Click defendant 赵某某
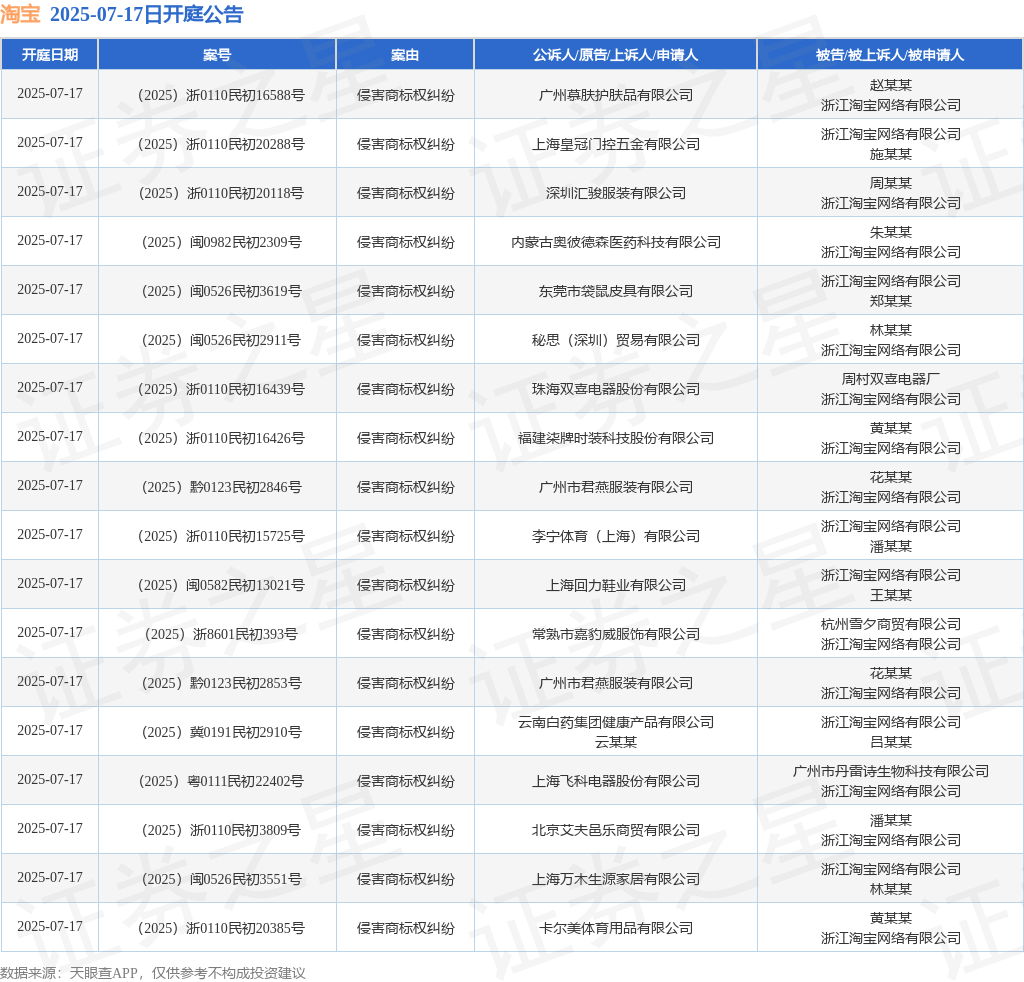 pos(890,86)
